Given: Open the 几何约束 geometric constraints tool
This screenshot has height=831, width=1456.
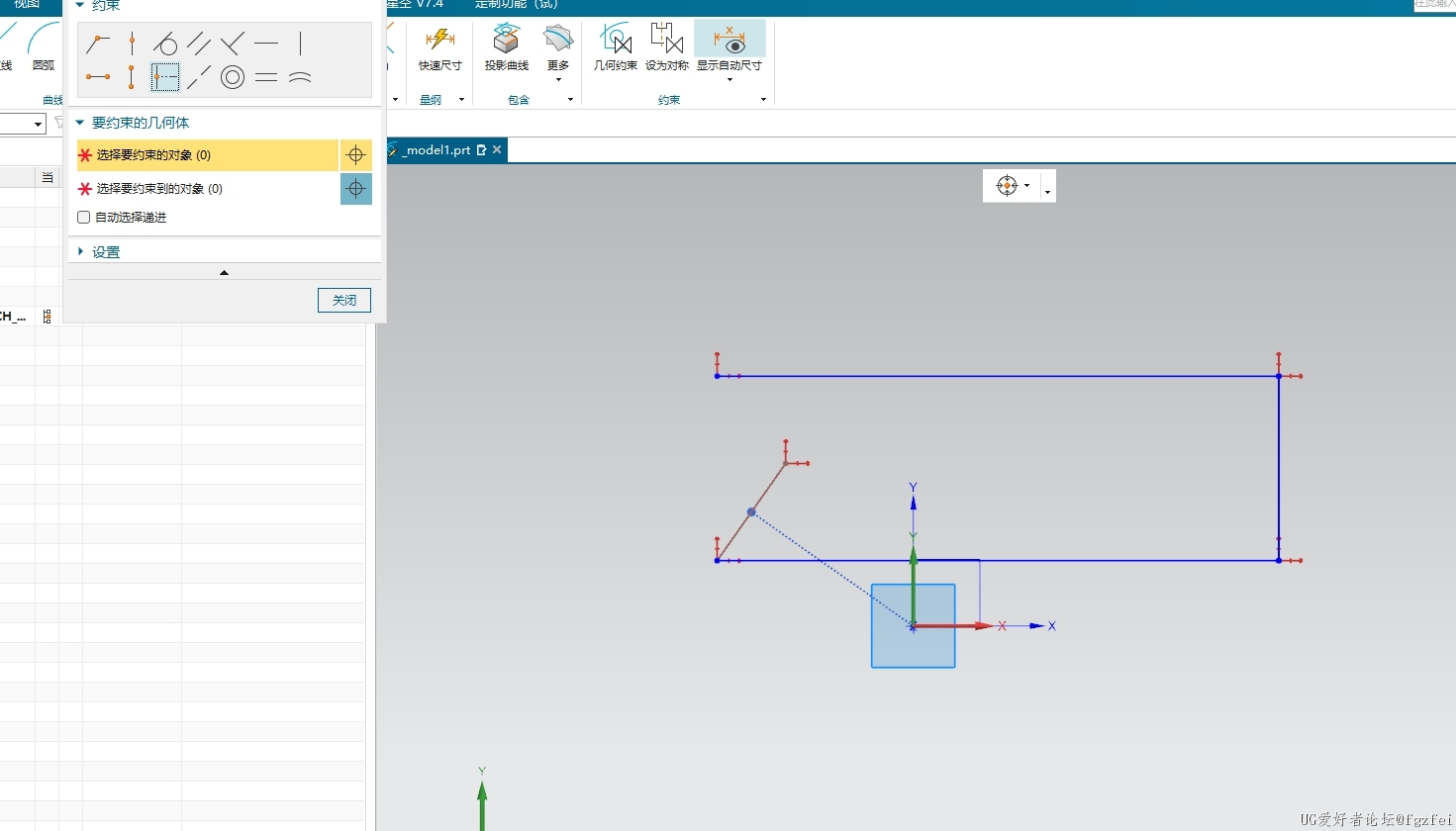Looking at the screenshot, I should click(x=616, y=48).
